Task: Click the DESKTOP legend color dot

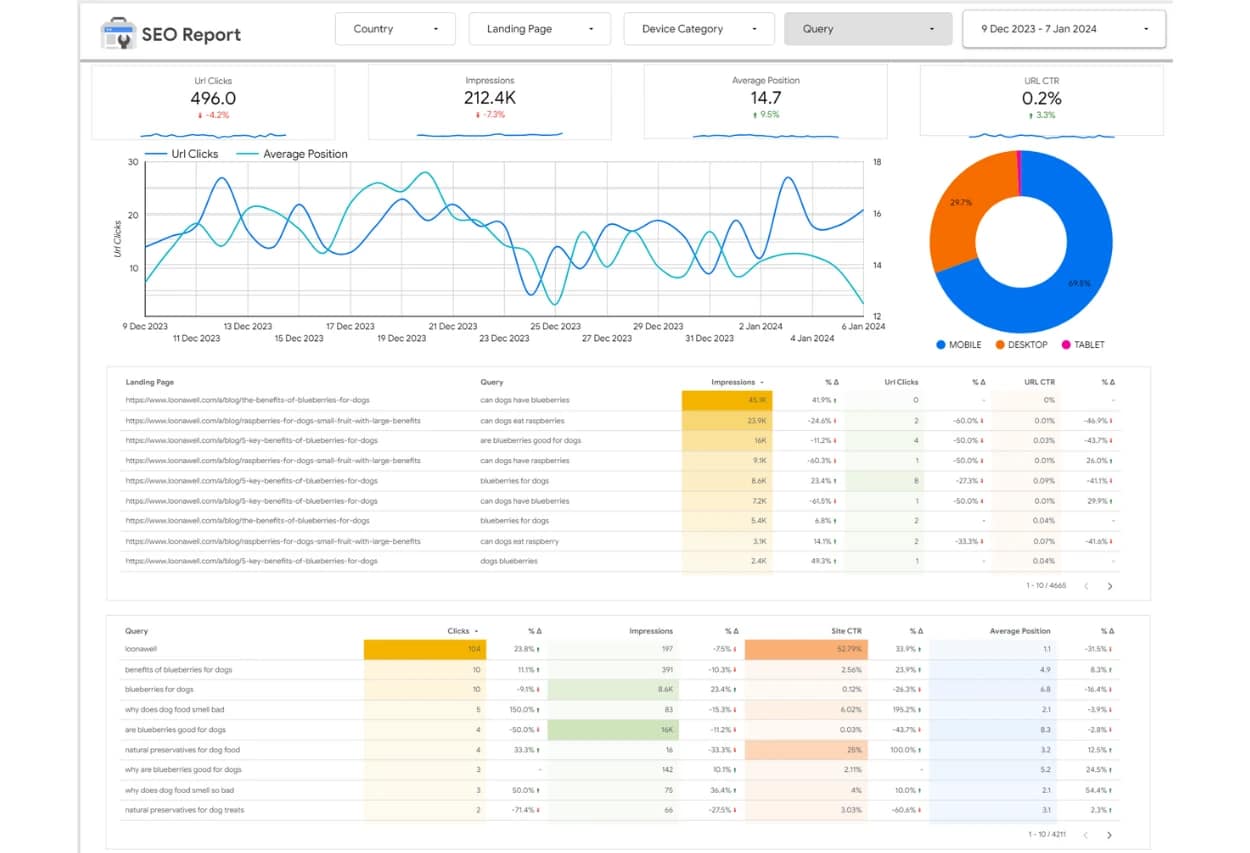Action: (999, 345)
